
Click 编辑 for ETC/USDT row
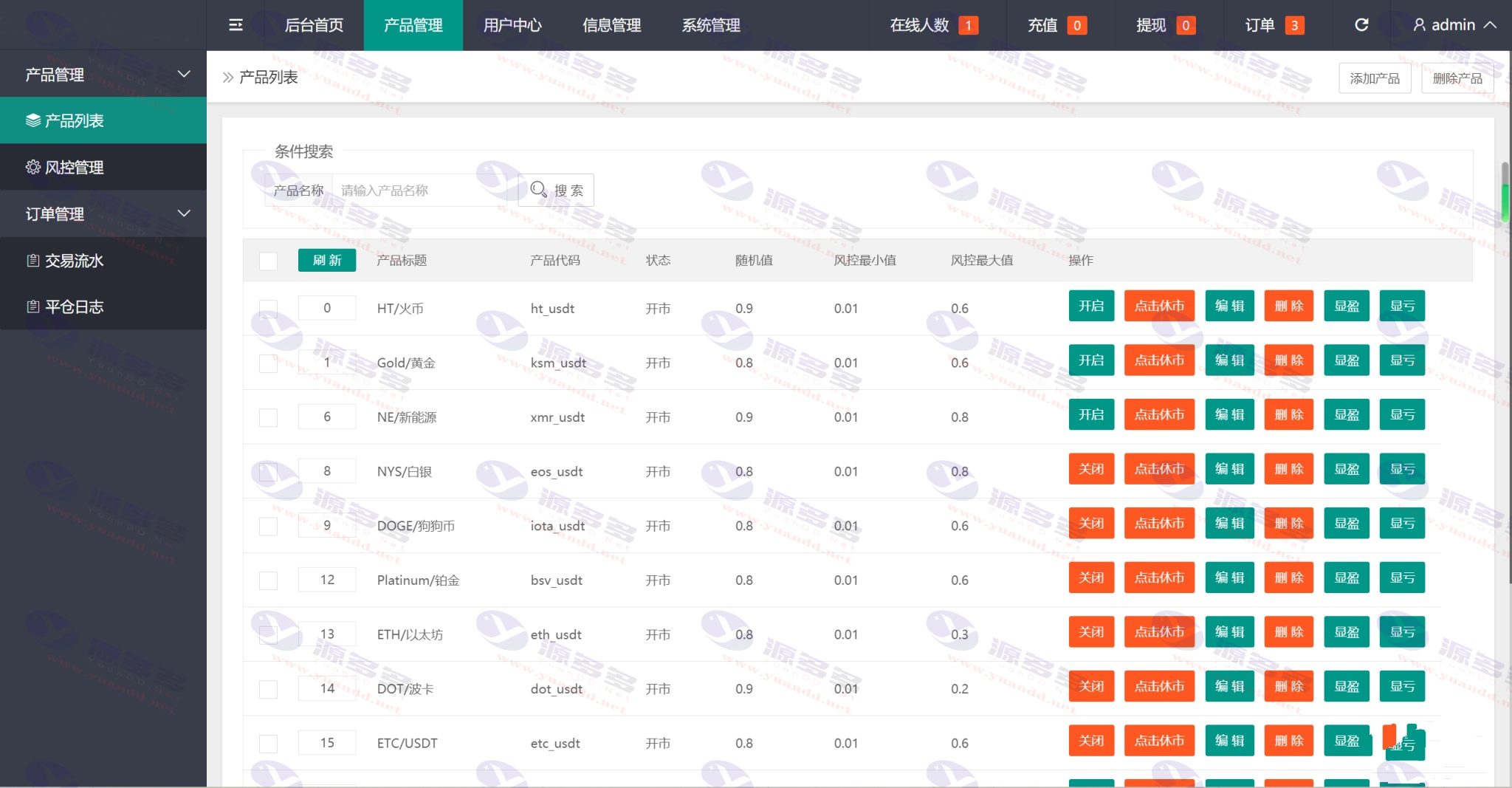[x=1229, y=740]
